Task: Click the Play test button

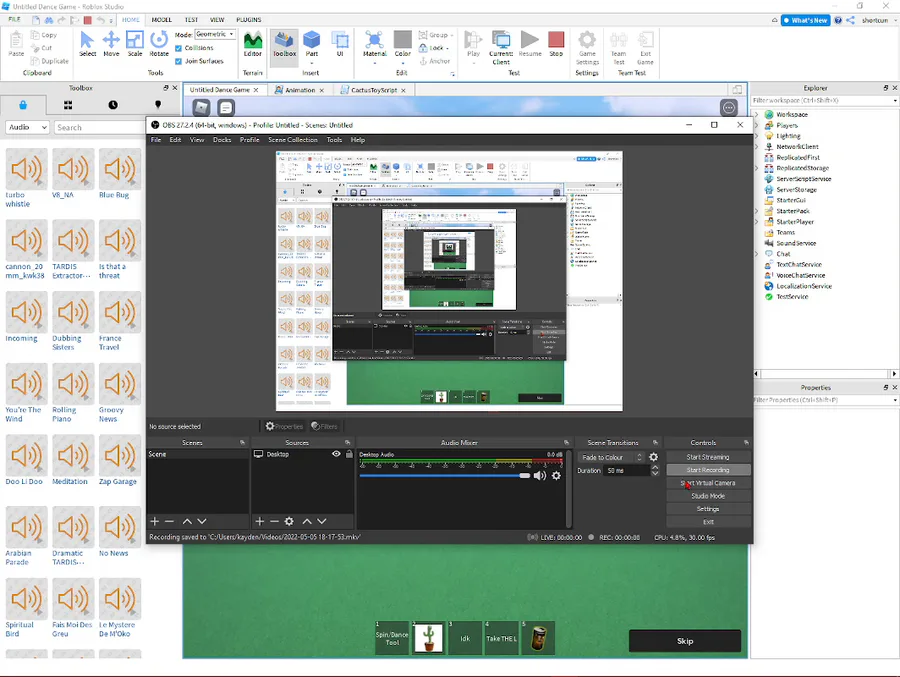Action: click(474, 45)
